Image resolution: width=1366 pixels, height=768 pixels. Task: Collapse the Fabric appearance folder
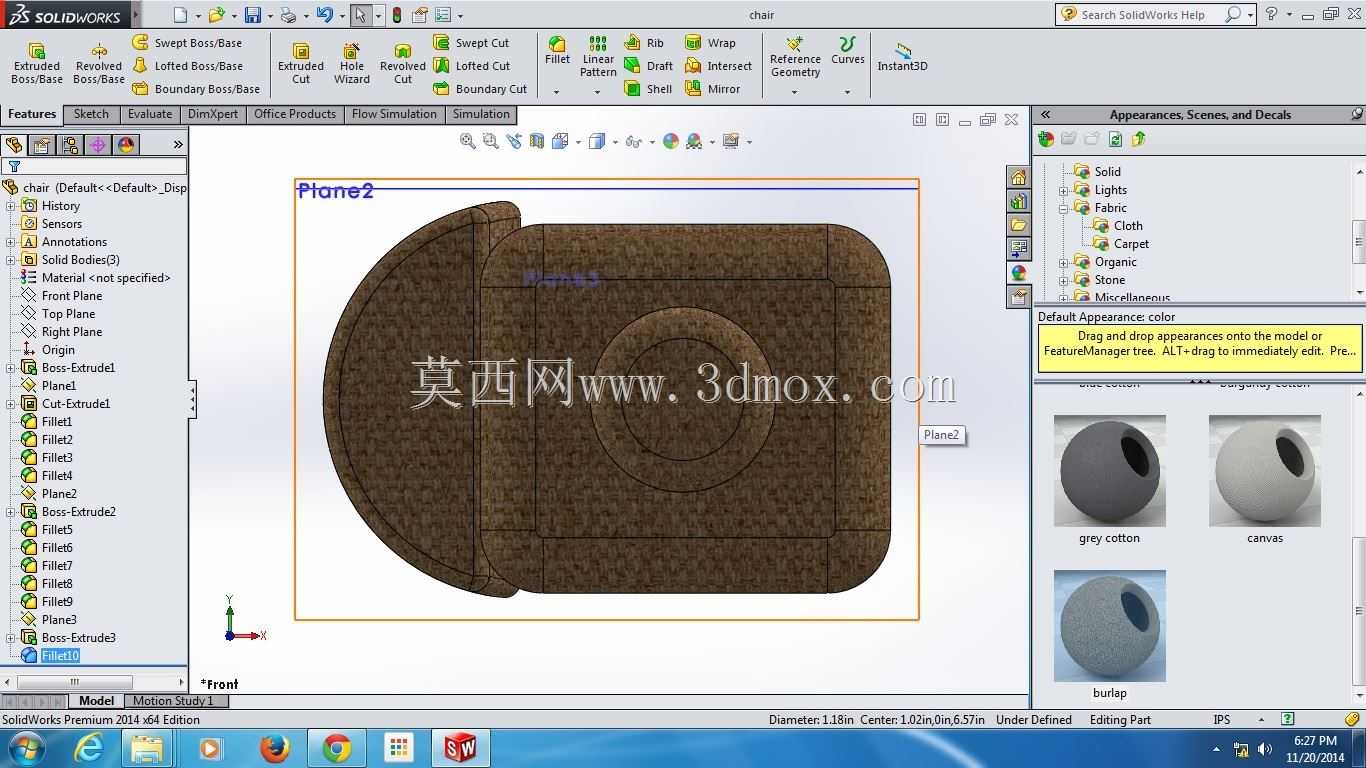(1064, 208)
